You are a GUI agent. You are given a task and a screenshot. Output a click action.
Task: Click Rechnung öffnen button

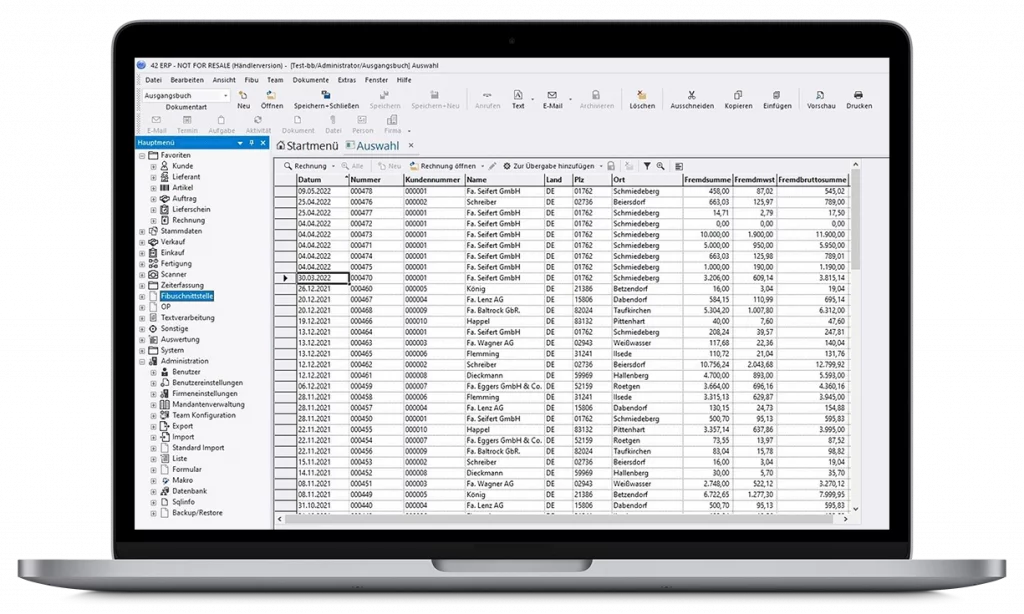click(x=443, y=166)
